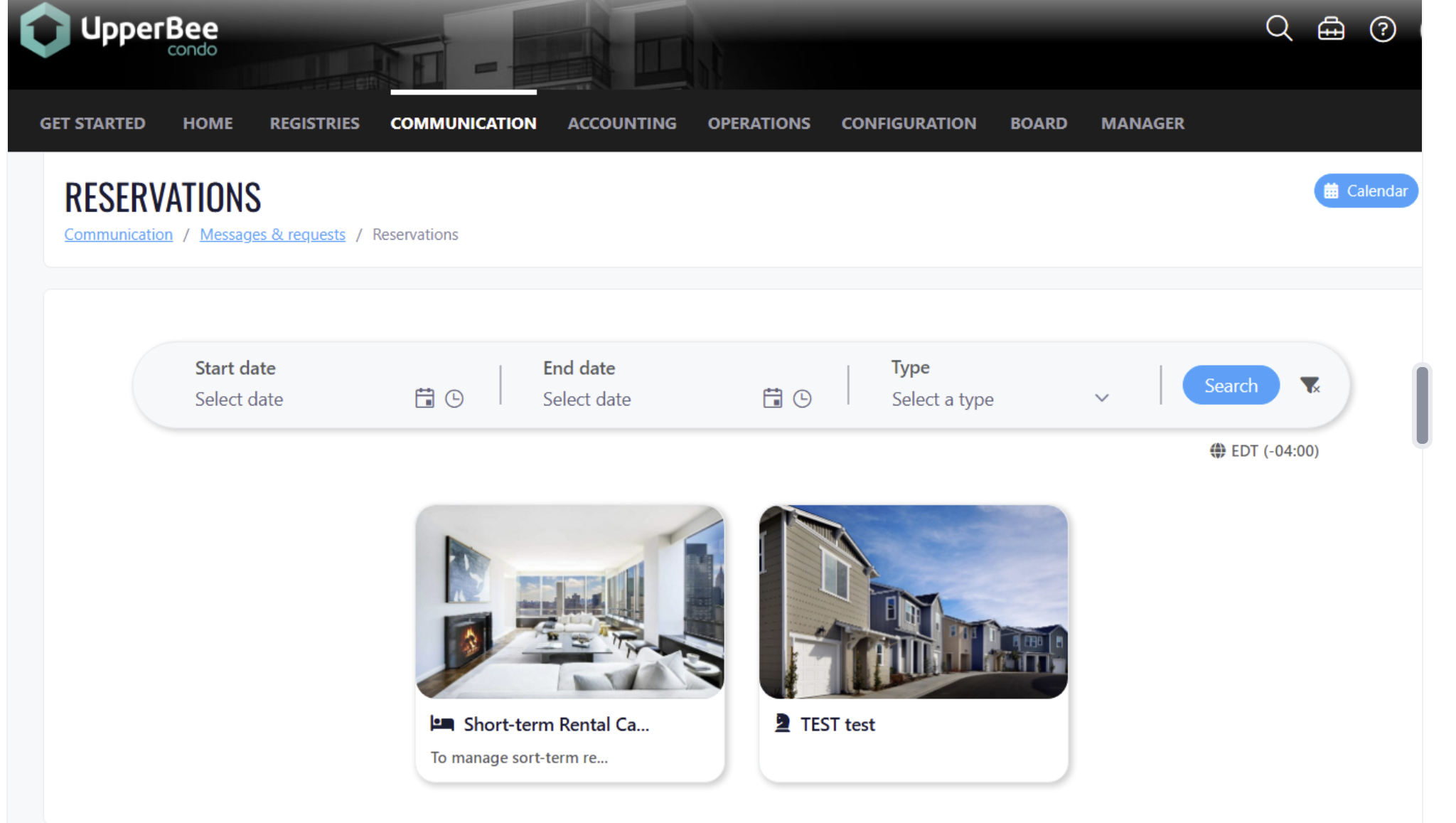Open Start date clock time icon

(454, 398)
